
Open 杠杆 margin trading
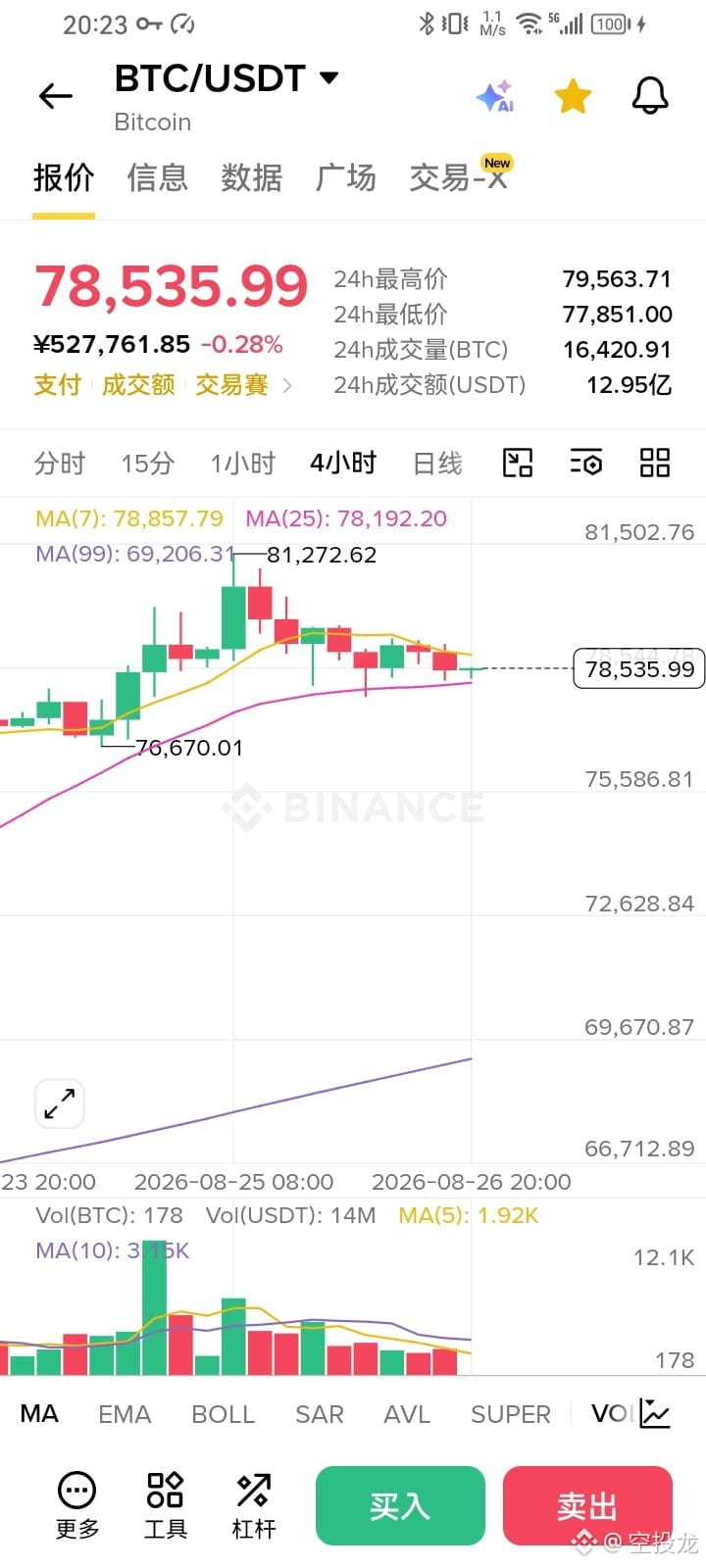pyautogui.click(x=253, y=1505)
